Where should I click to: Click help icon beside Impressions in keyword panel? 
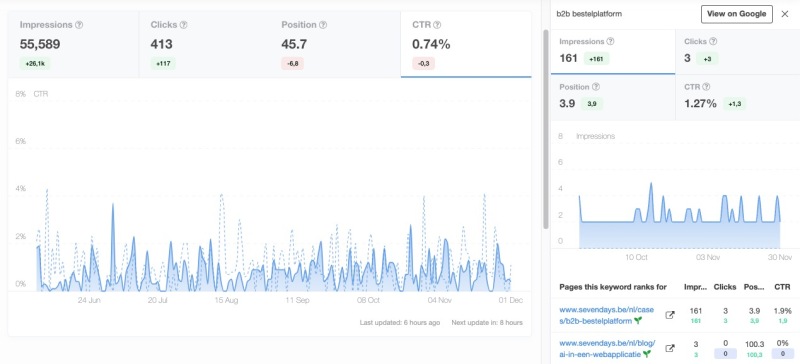coord(610,41)
